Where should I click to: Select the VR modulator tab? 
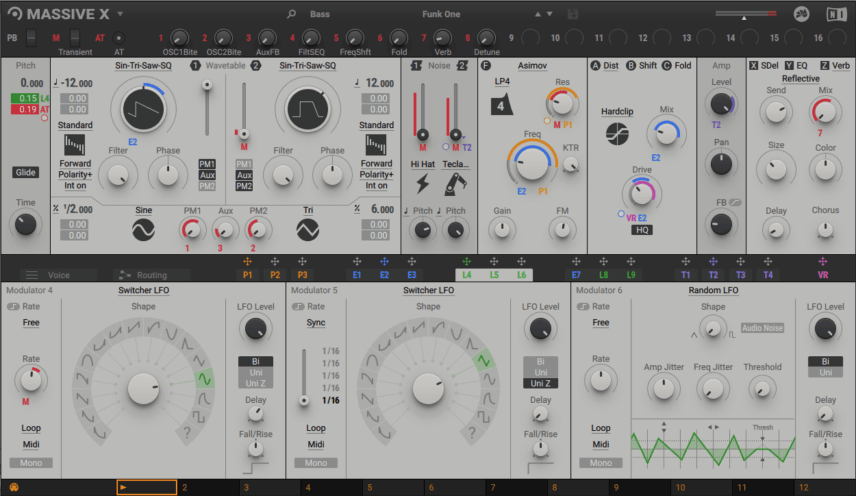pyautogui.click(x=823, y=275)
